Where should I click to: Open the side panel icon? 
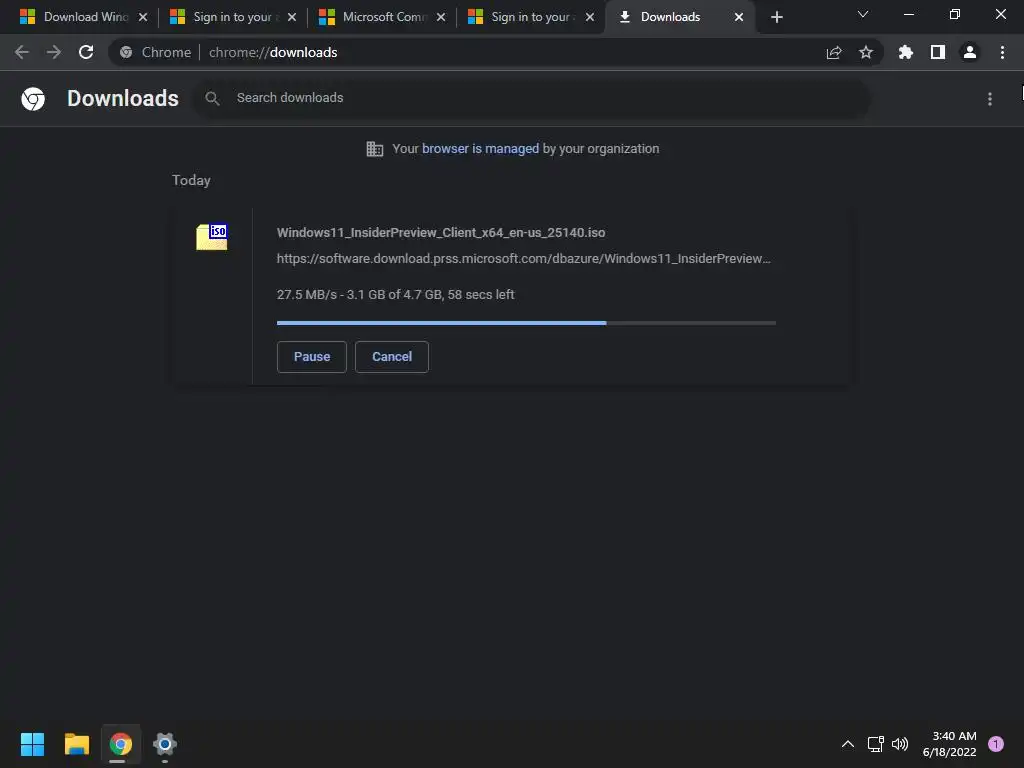coord(938,52)
